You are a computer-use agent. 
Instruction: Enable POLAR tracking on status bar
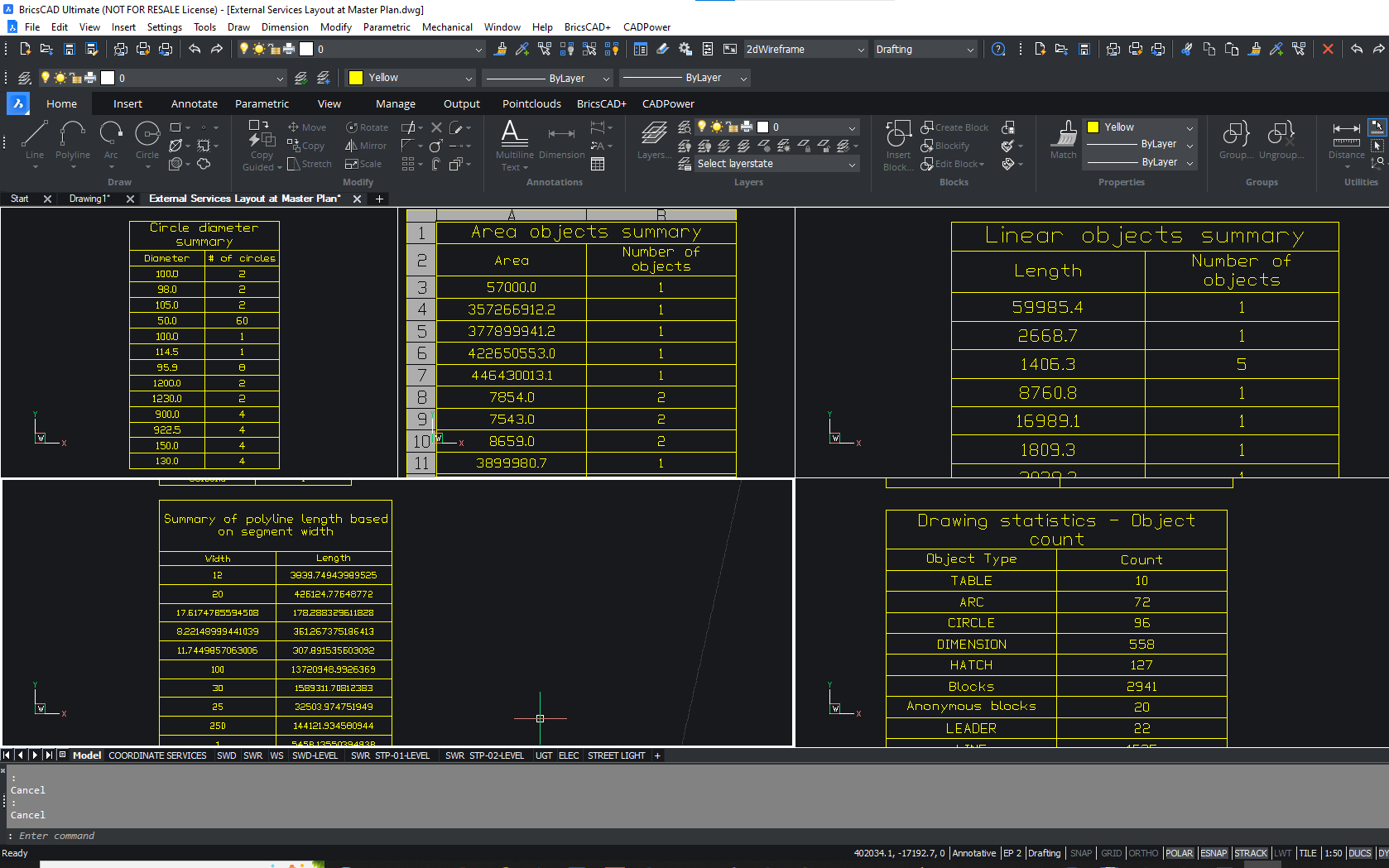1179,853
